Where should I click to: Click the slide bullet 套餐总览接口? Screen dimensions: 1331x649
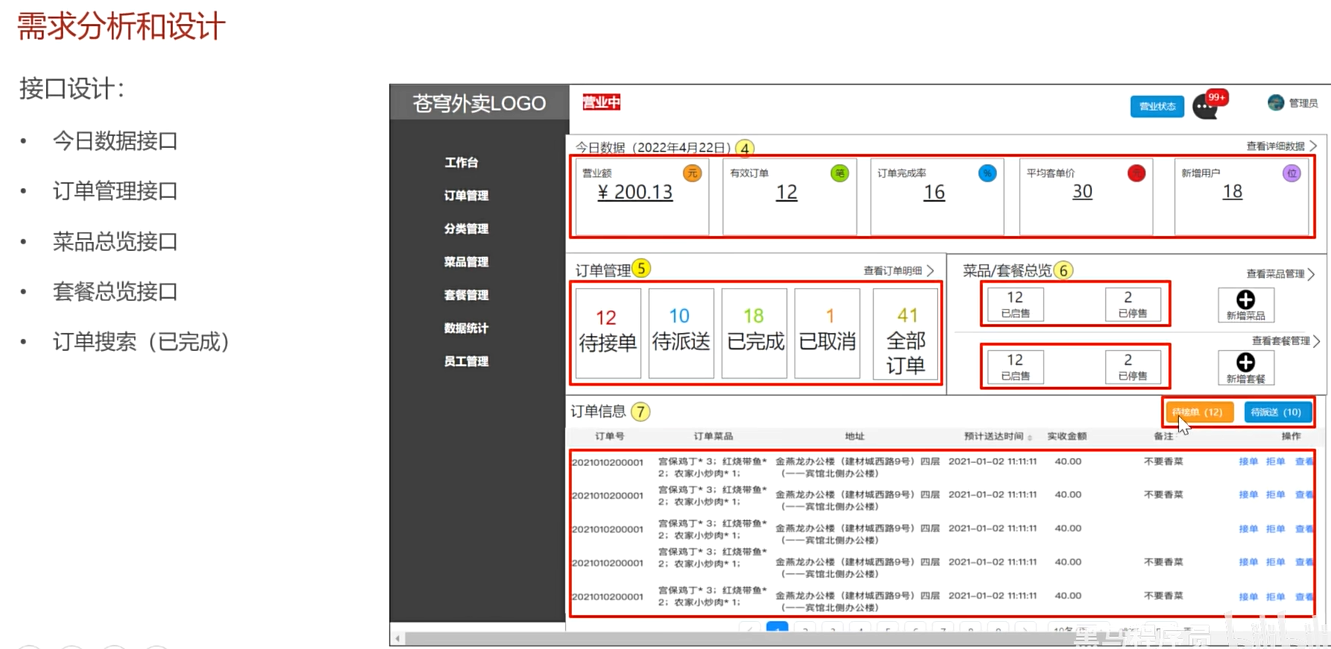(115, 291)
